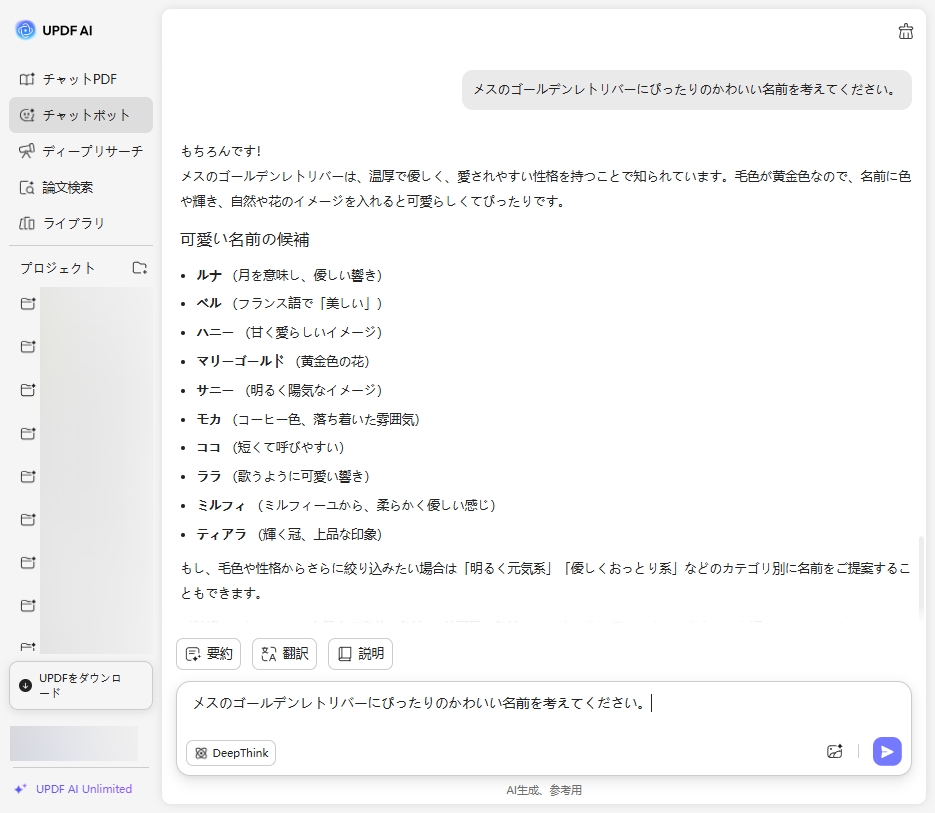
Task: Toggle the DeepThink mode button
Action: tap(231, 753)
